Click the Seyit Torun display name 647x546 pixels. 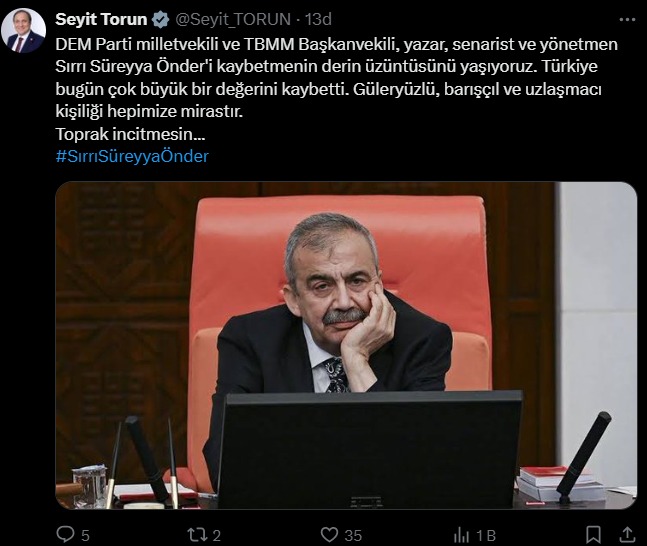click(x=101, y=19)
